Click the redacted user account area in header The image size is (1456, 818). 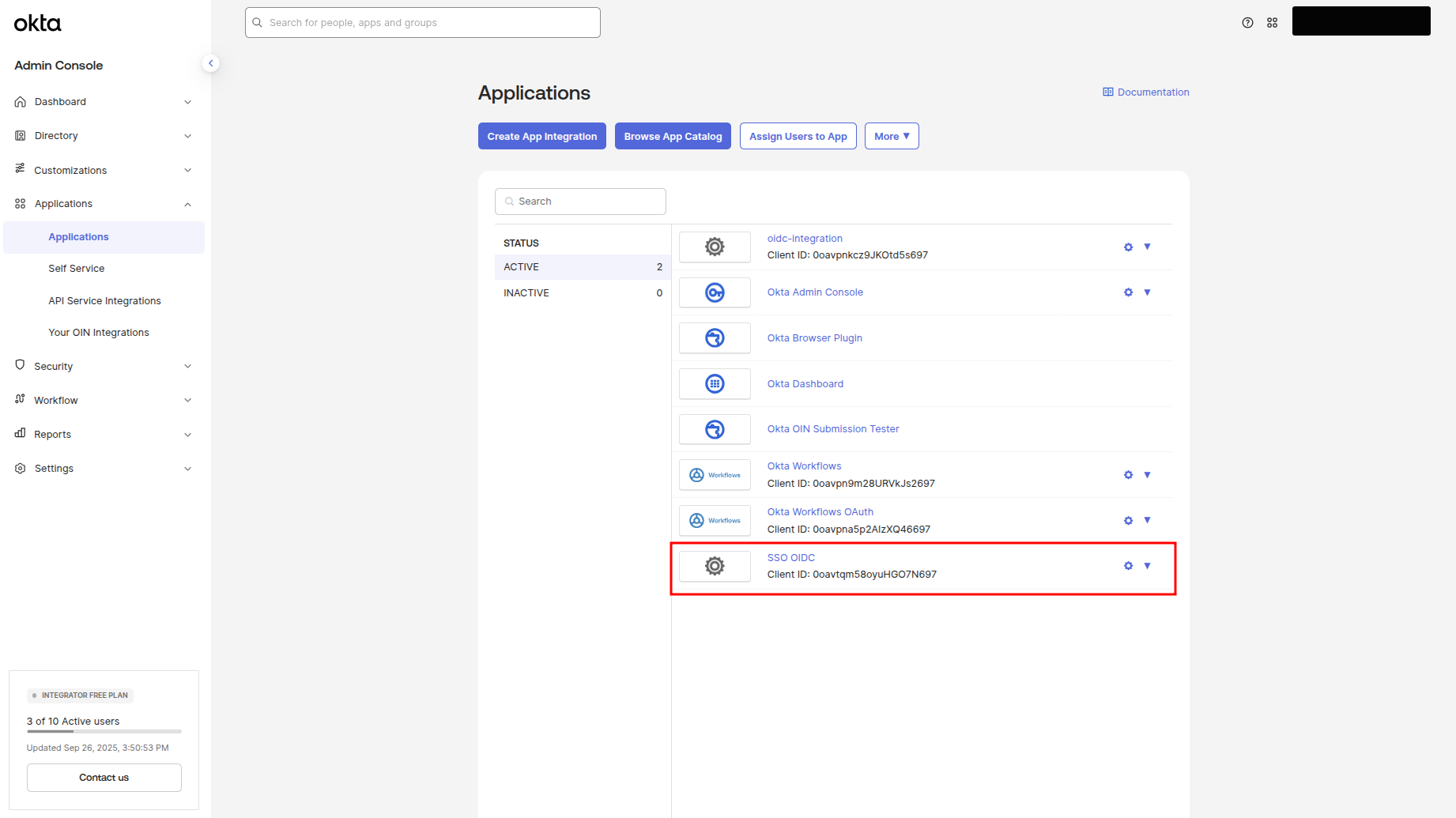[x=1361, y=21]
